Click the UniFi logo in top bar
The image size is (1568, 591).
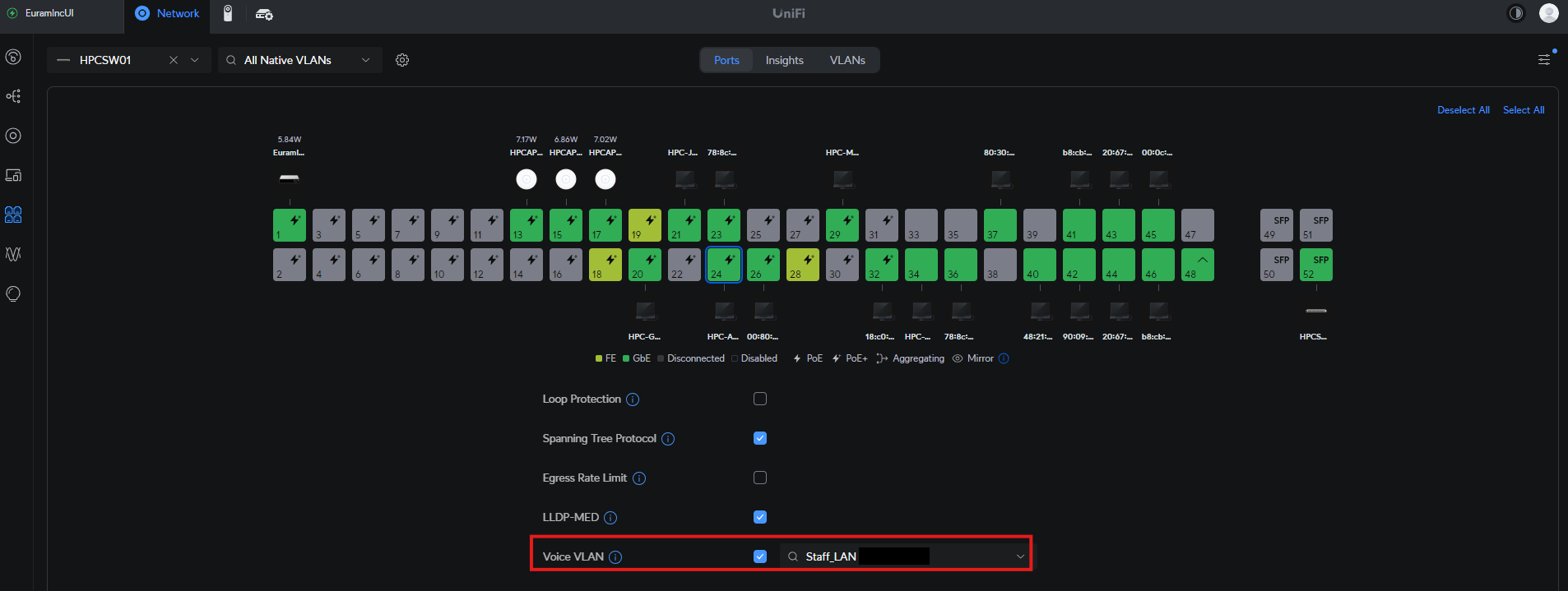tap(789, 13)
